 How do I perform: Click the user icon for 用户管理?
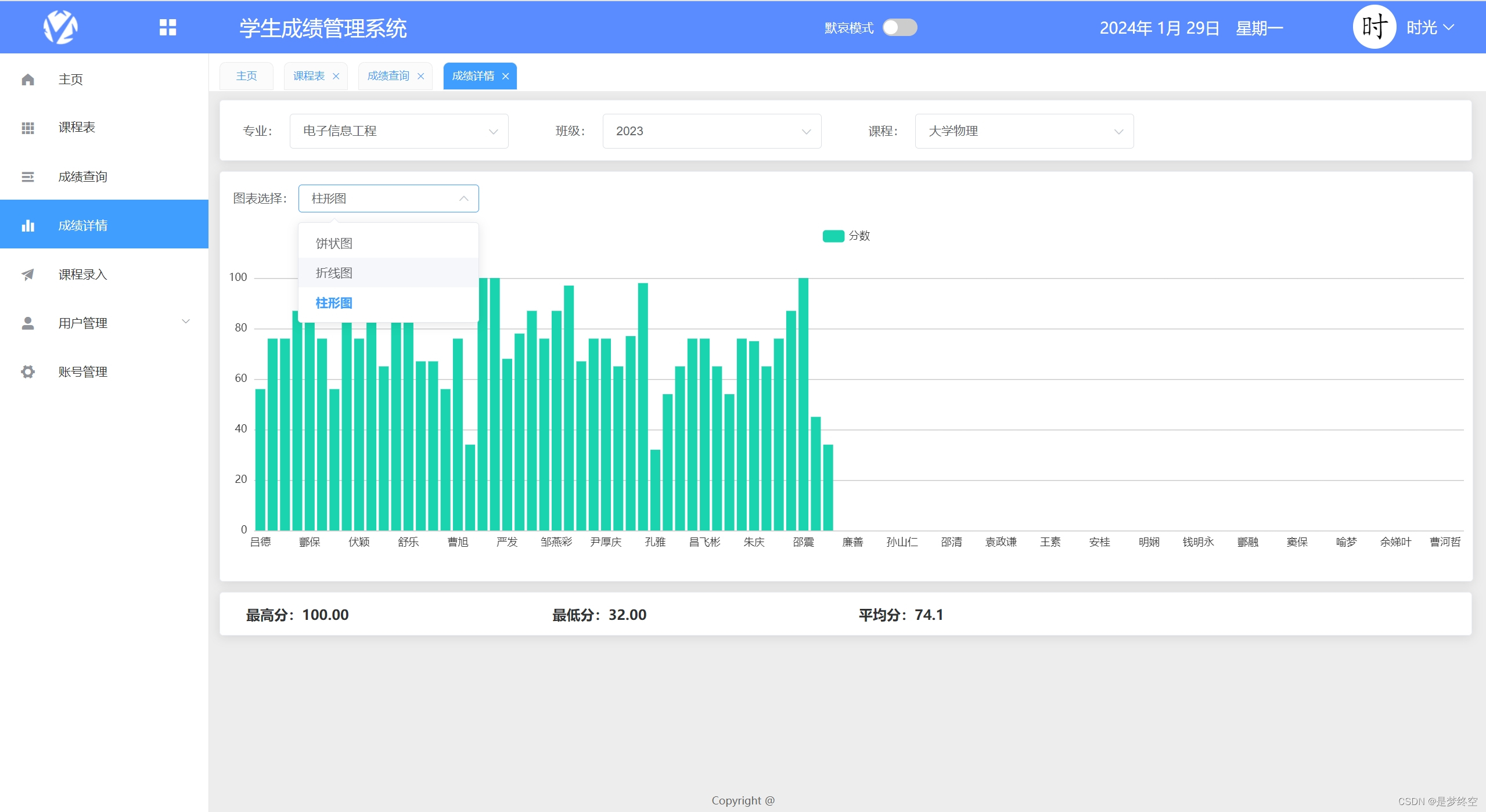pyautogui.click(x=28, y=323)
